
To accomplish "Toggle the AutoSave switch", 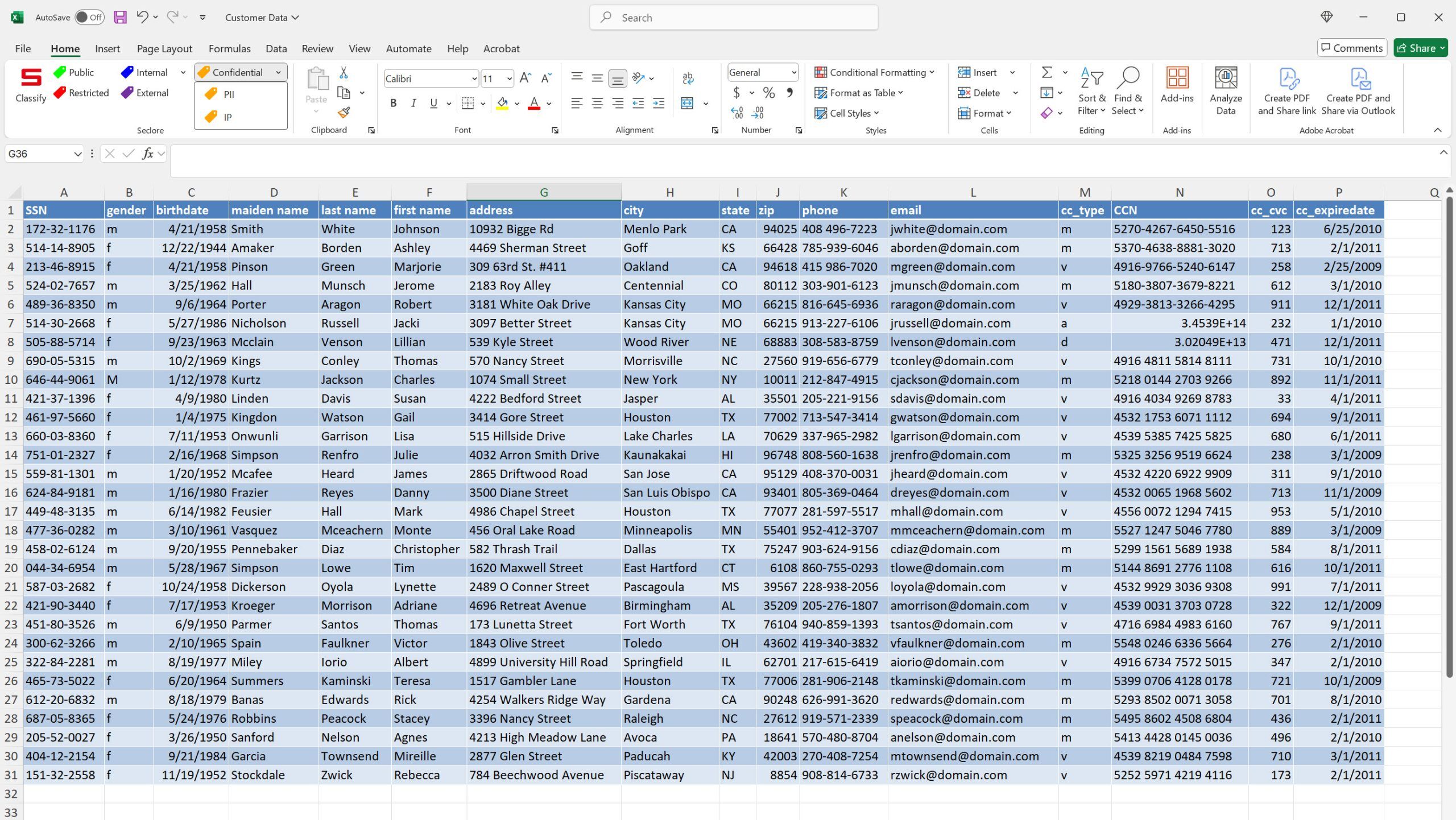I will point(90,17).
